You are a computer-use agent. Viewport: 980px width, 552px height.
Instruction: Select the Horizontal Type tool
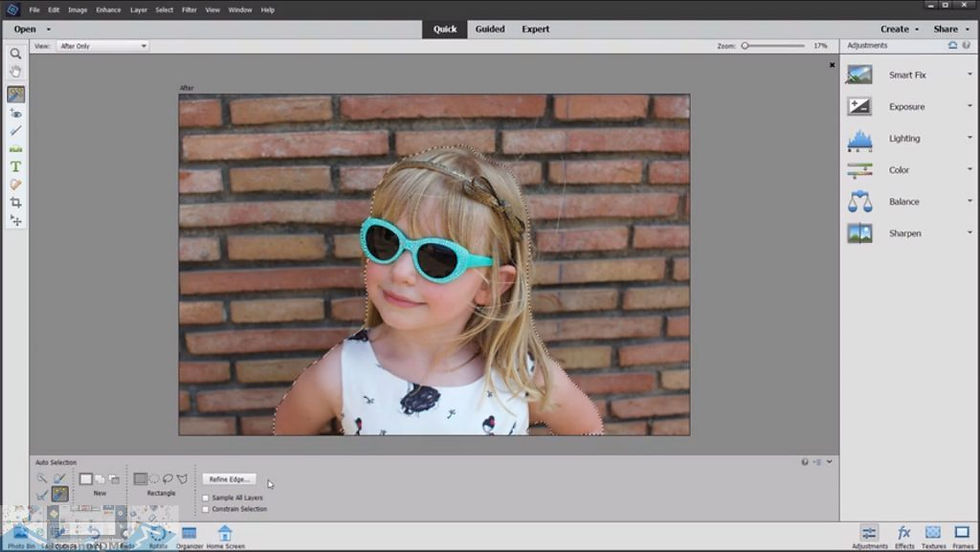[16, 166]
